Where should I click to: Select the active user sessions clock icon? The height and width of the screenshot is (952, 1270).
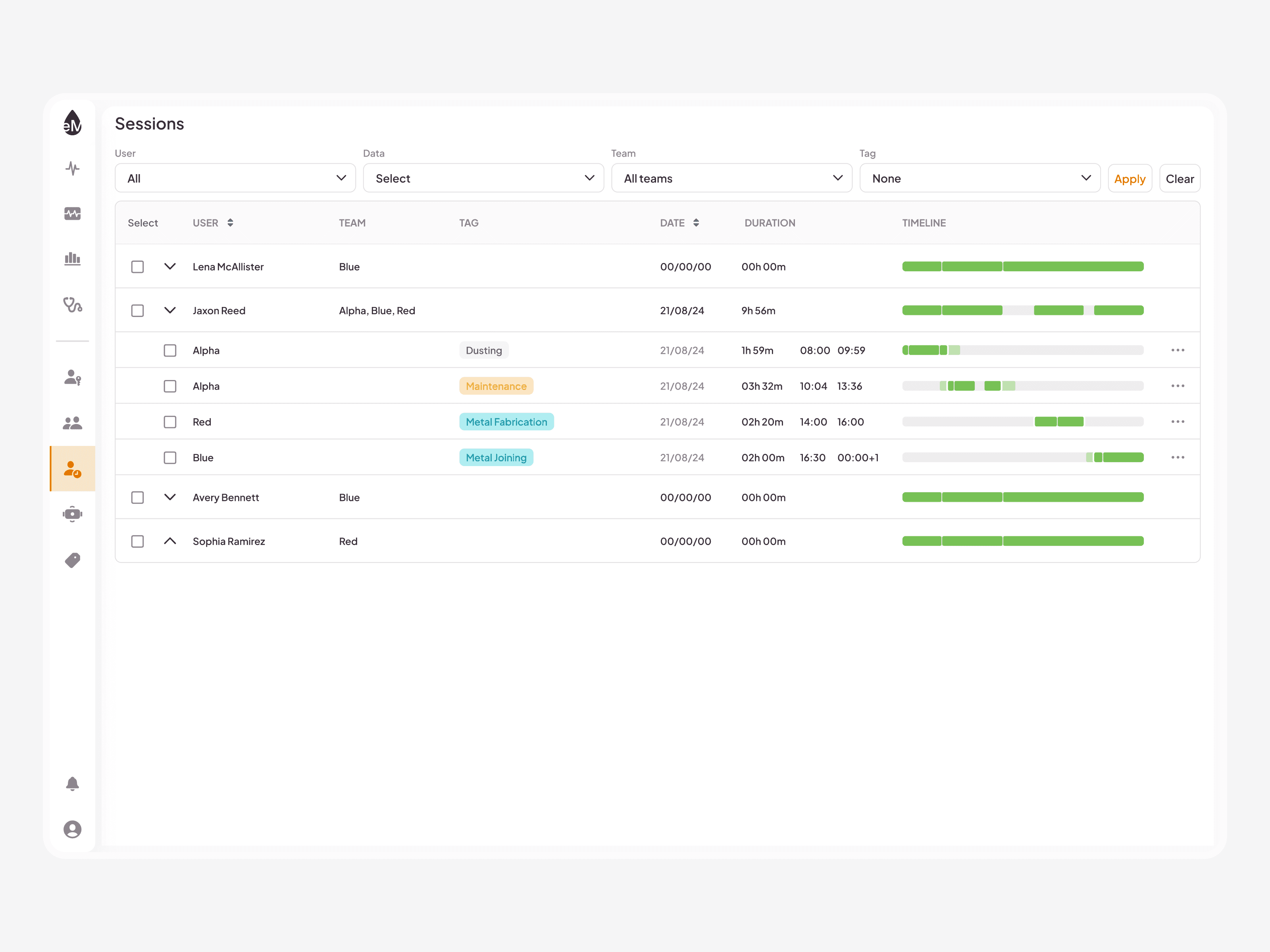[72, 469]
